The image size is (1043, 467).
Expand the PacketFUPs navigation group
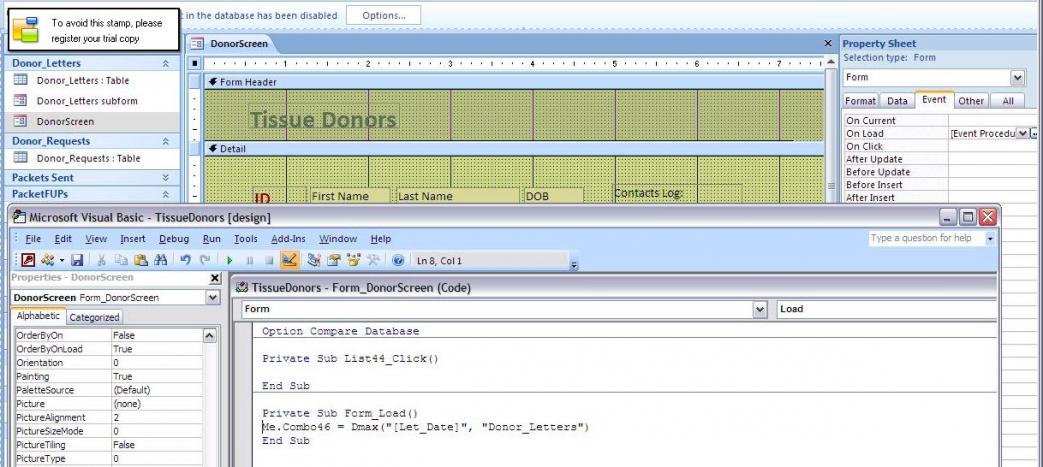tap(165, 194)
